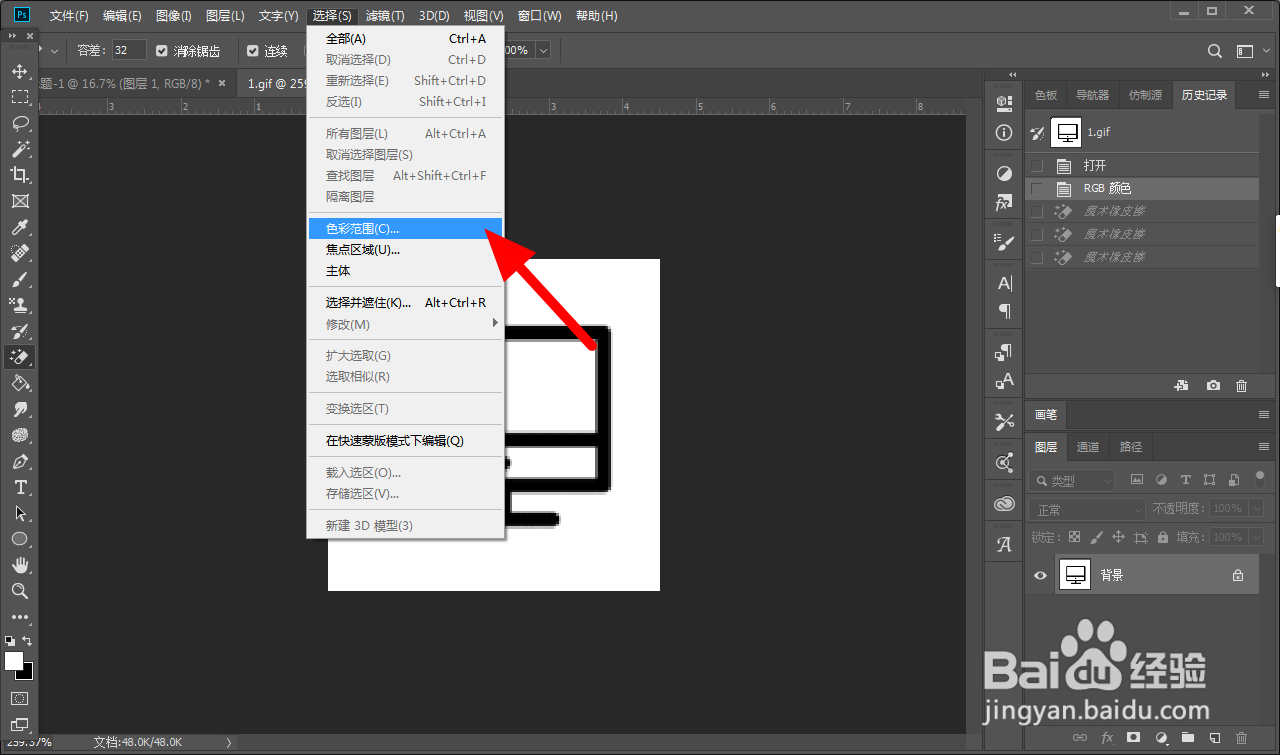
Task: Select the Ellipse shape tool
Action: (x=20, y=539)
